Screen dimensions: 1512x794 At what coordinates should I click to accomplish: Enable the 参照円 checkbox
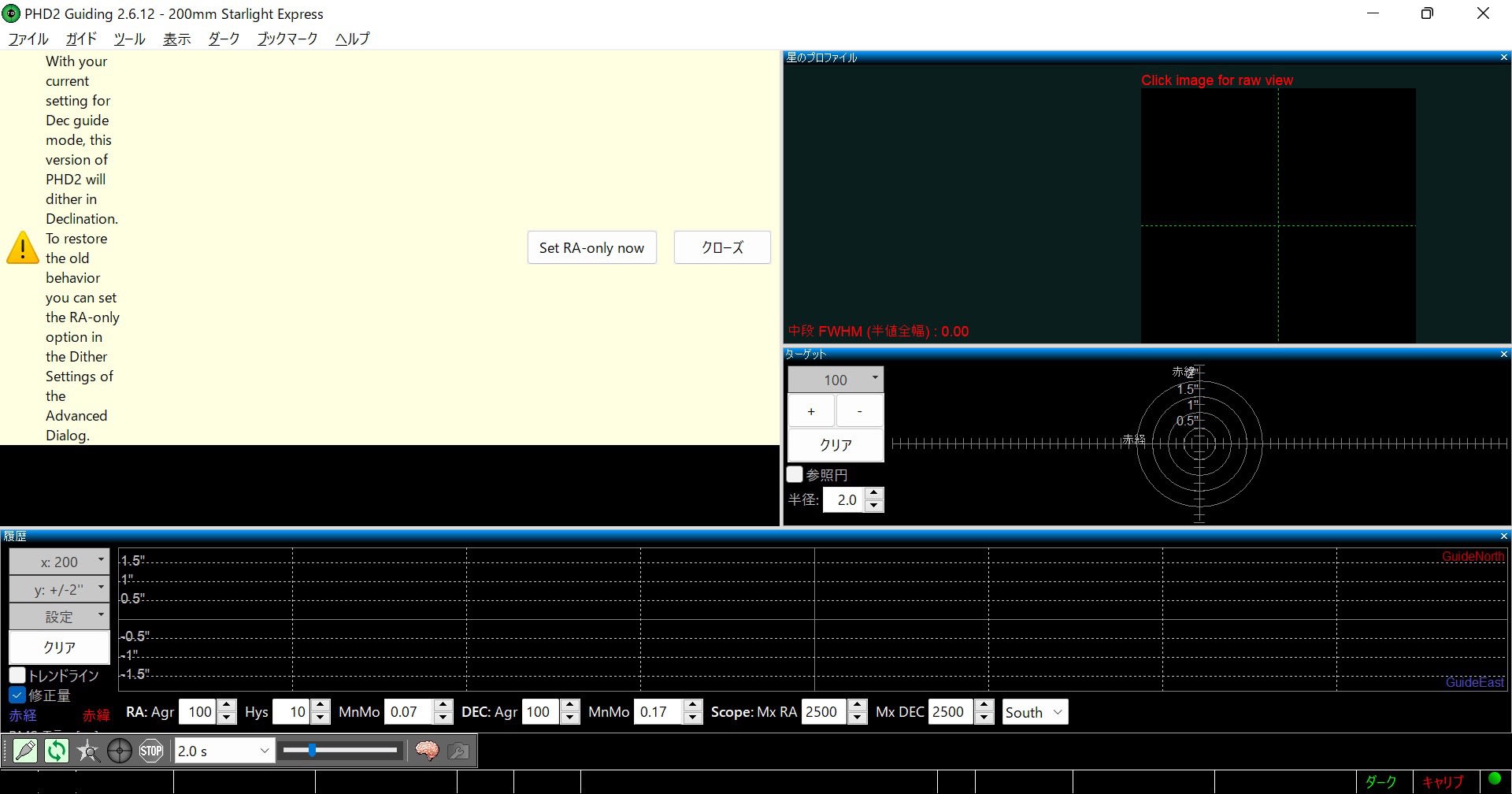[795, 475]
